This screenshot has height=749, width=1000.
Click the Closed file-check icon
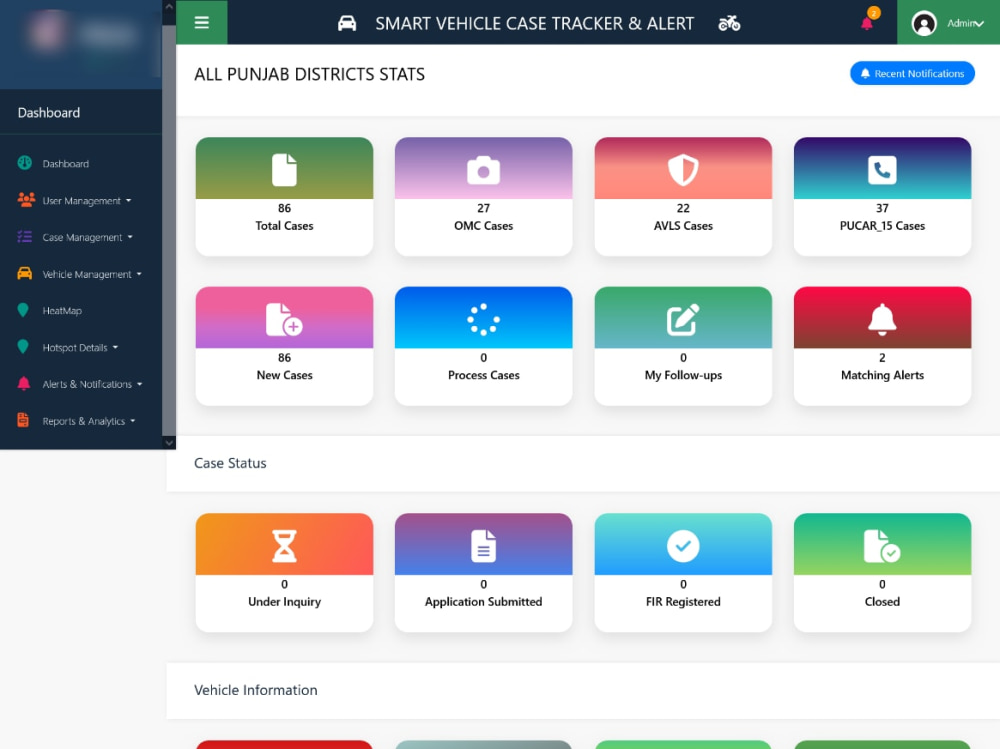tap(882, 546)
